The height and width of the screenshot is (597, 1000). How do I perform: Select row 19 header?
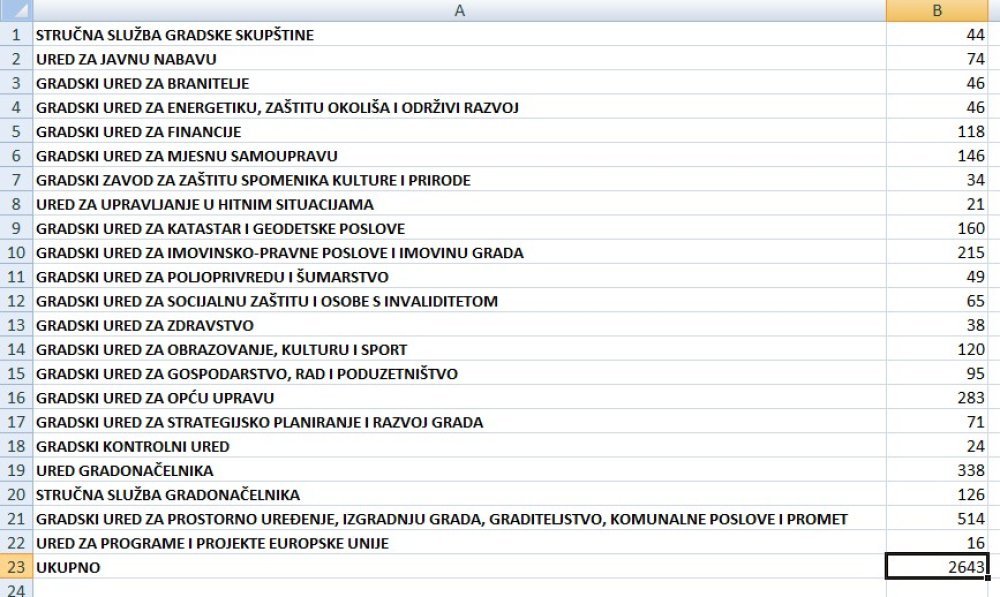[16, 471]
